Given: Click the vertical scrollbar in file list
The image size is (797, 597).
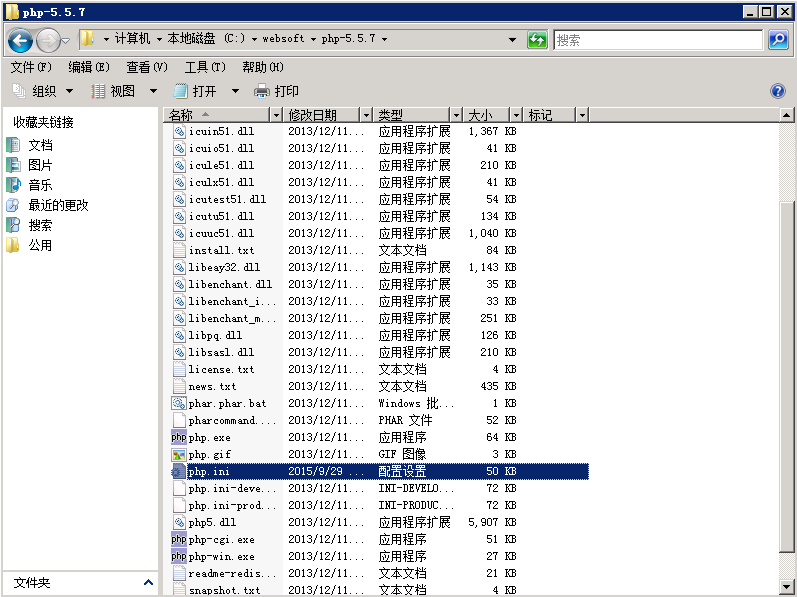Looking at the screenshot, I should [x=787, y=350].
